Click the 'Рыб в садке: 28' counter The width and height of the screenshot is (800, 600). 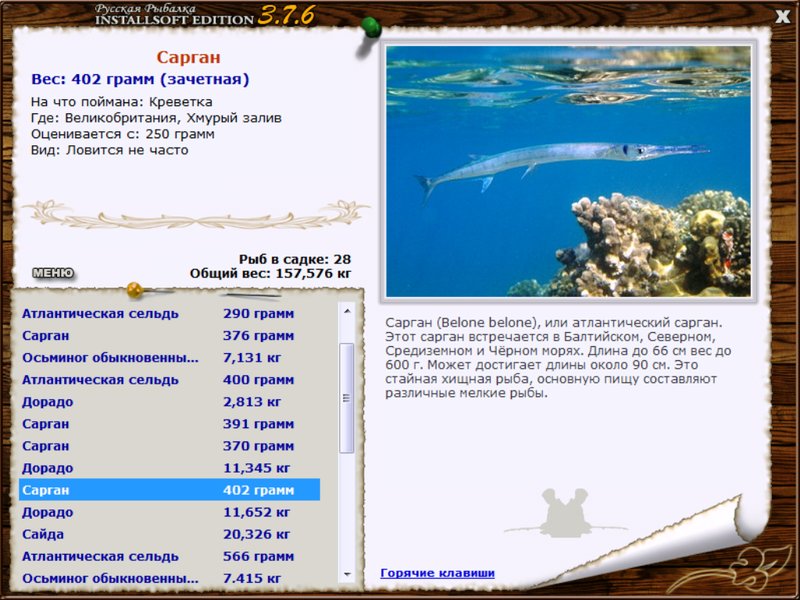(x=295, y=259)
